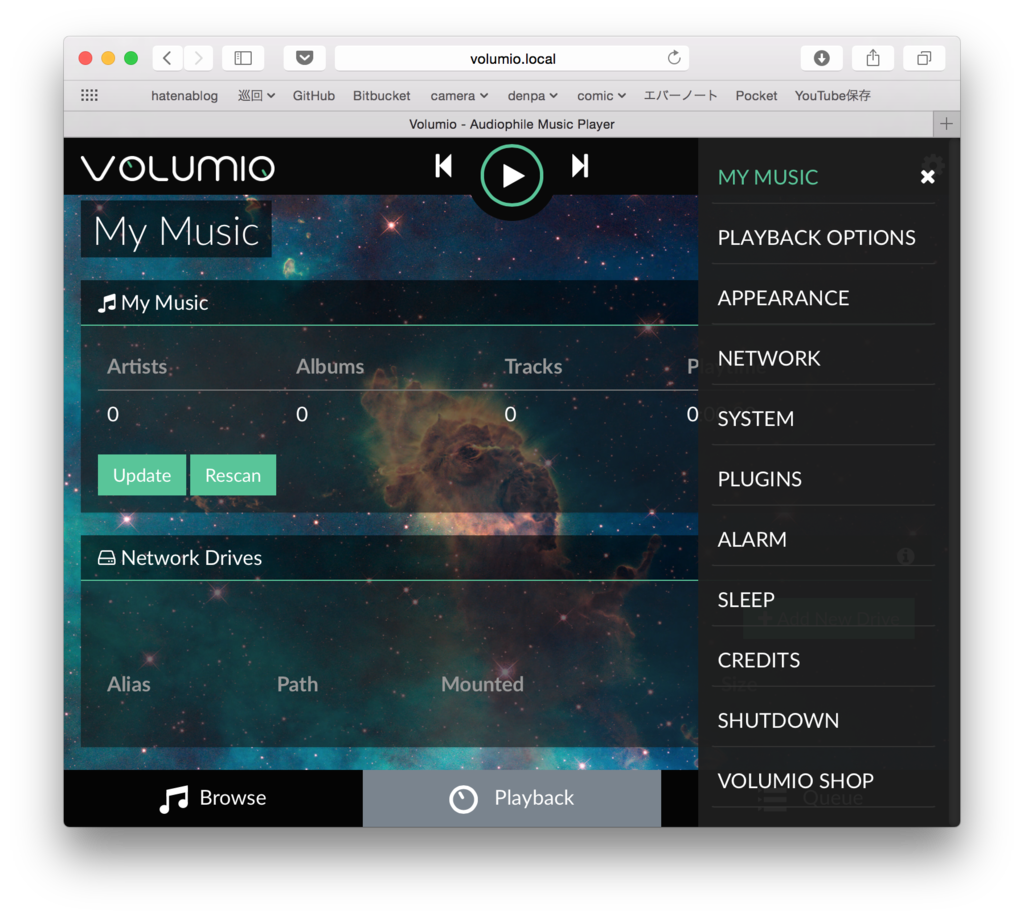This screenshot has width=1024, height=918.
Task: Click the Network Drives section header
Action: 389,558
